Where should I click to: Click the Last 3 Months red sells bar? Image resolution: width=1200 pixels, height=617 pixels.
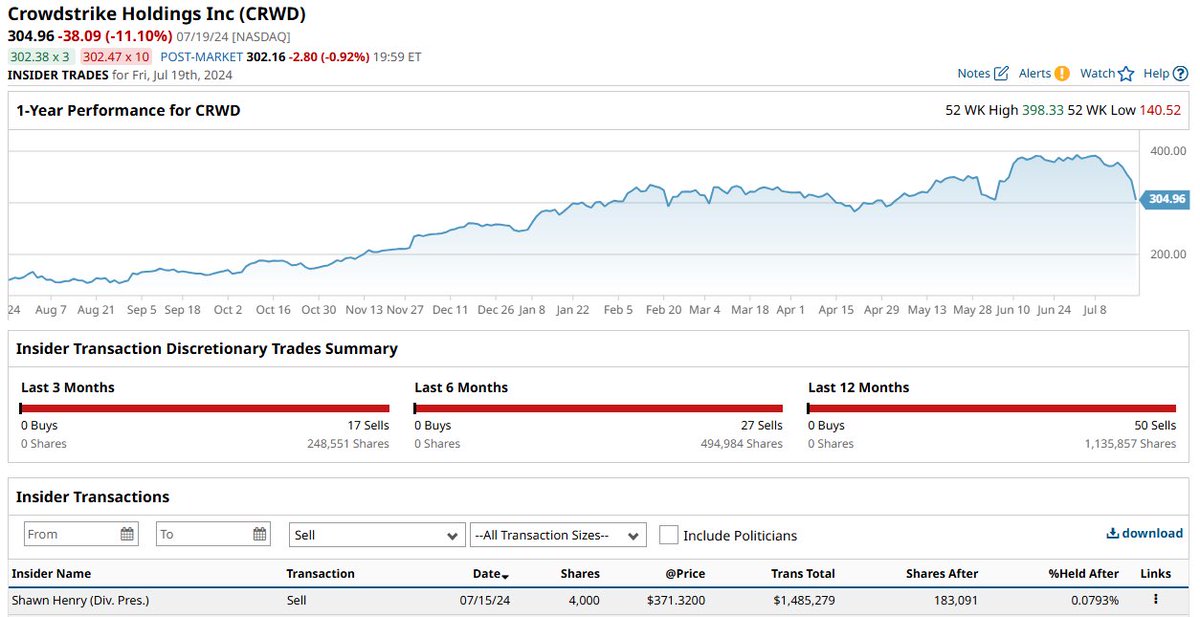[205, 408]
